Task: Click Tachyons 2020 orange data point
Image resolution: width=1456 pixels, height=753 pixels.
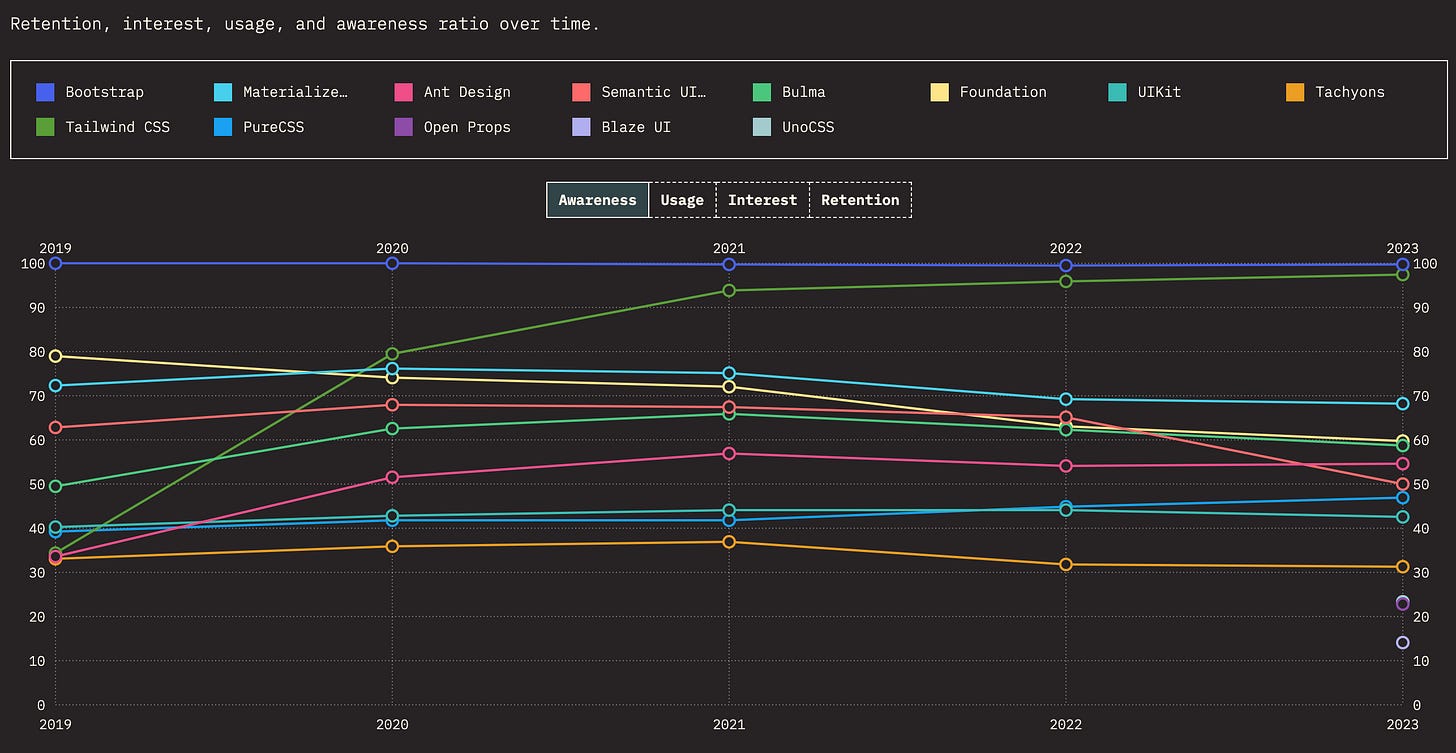Action: tap(392, 546)
